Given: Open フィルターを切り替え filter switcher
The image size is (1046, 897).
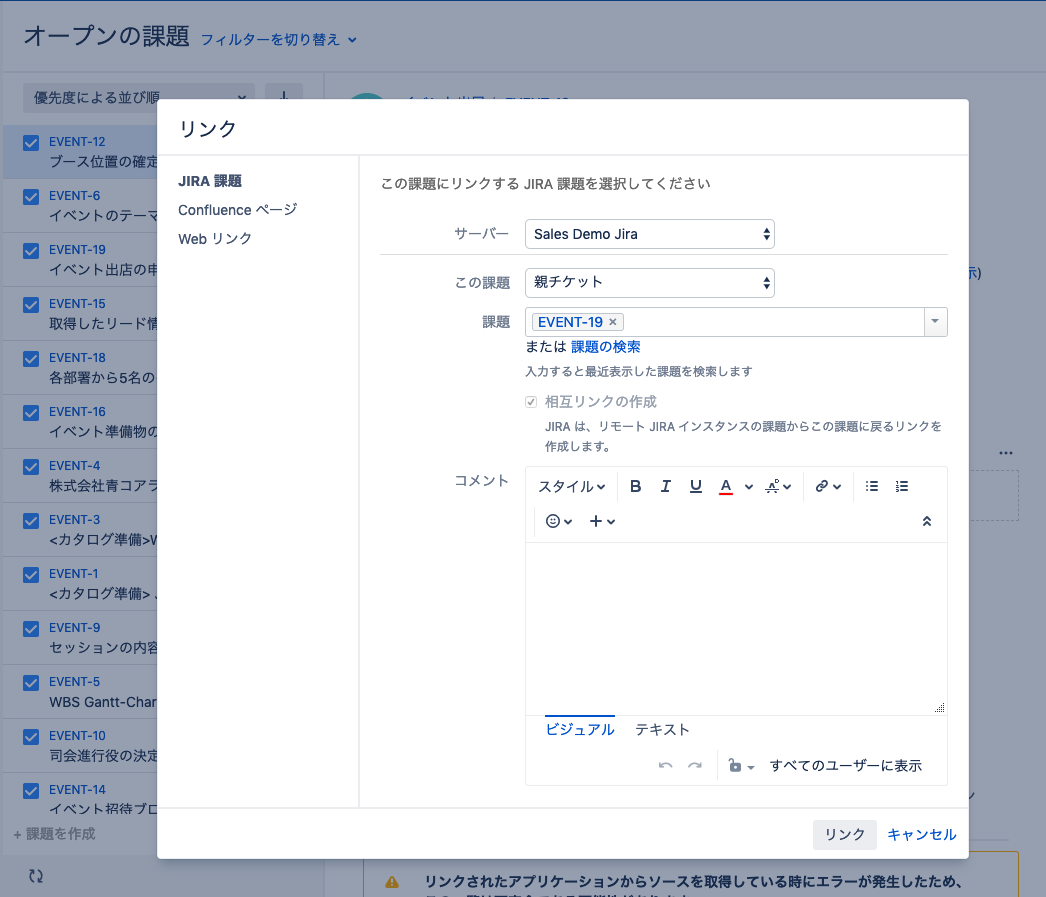Looking at the screenshot, I should [279, 40].
